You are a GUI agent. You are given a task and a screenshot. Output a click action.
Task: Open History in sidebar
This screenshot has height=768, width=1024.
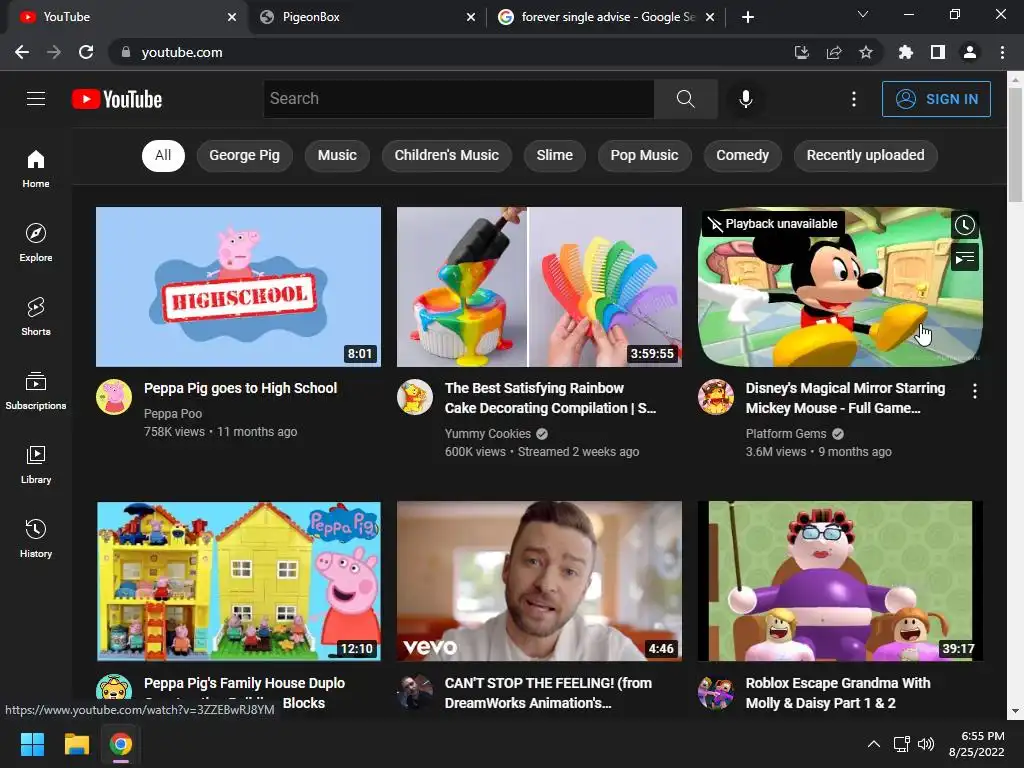tap(36, 538)
